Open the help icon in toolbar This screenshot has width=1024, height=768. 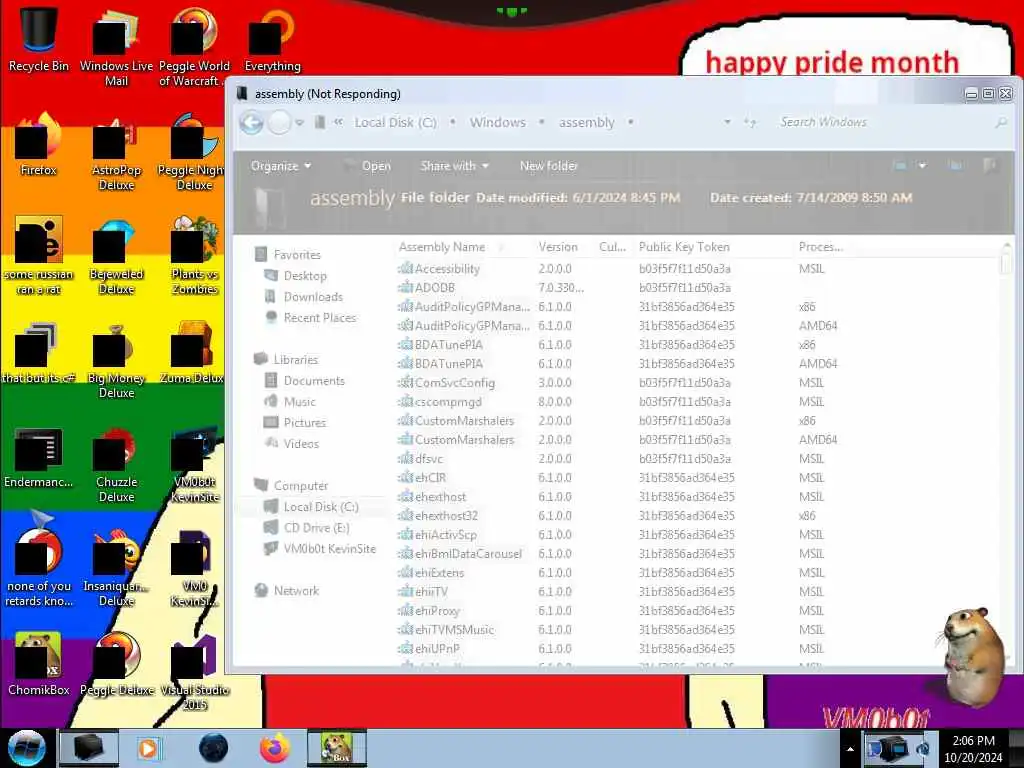(990, 166)
